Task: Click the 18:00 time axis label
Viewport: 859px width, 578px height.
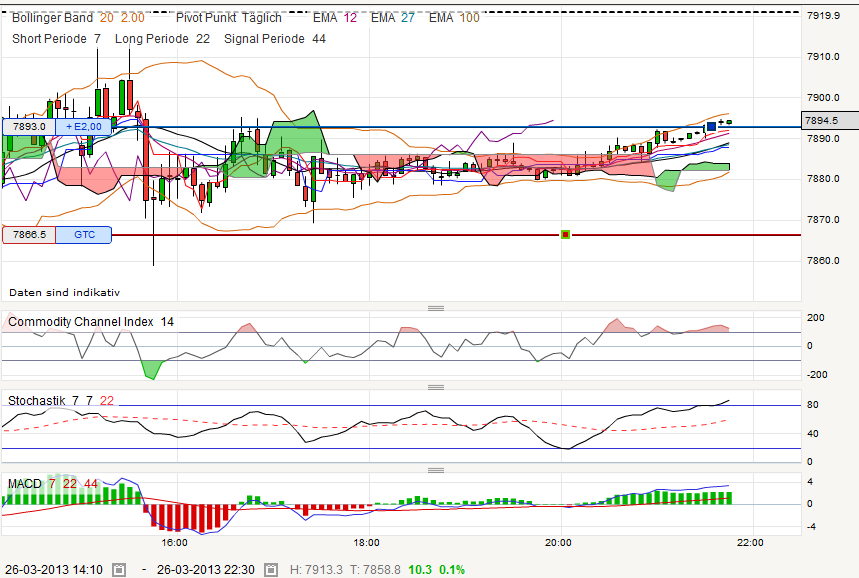Action: click(x=366, y=543)
